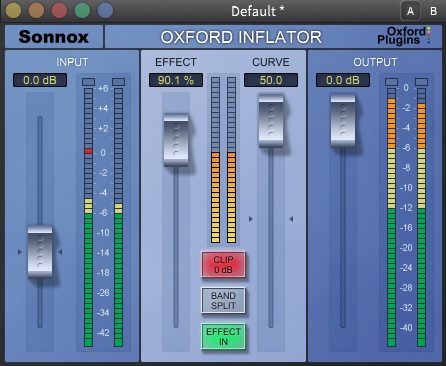Reset right input meter peak indicator
This screenshot has height=366, width=446.
click(x=118, y=82)
